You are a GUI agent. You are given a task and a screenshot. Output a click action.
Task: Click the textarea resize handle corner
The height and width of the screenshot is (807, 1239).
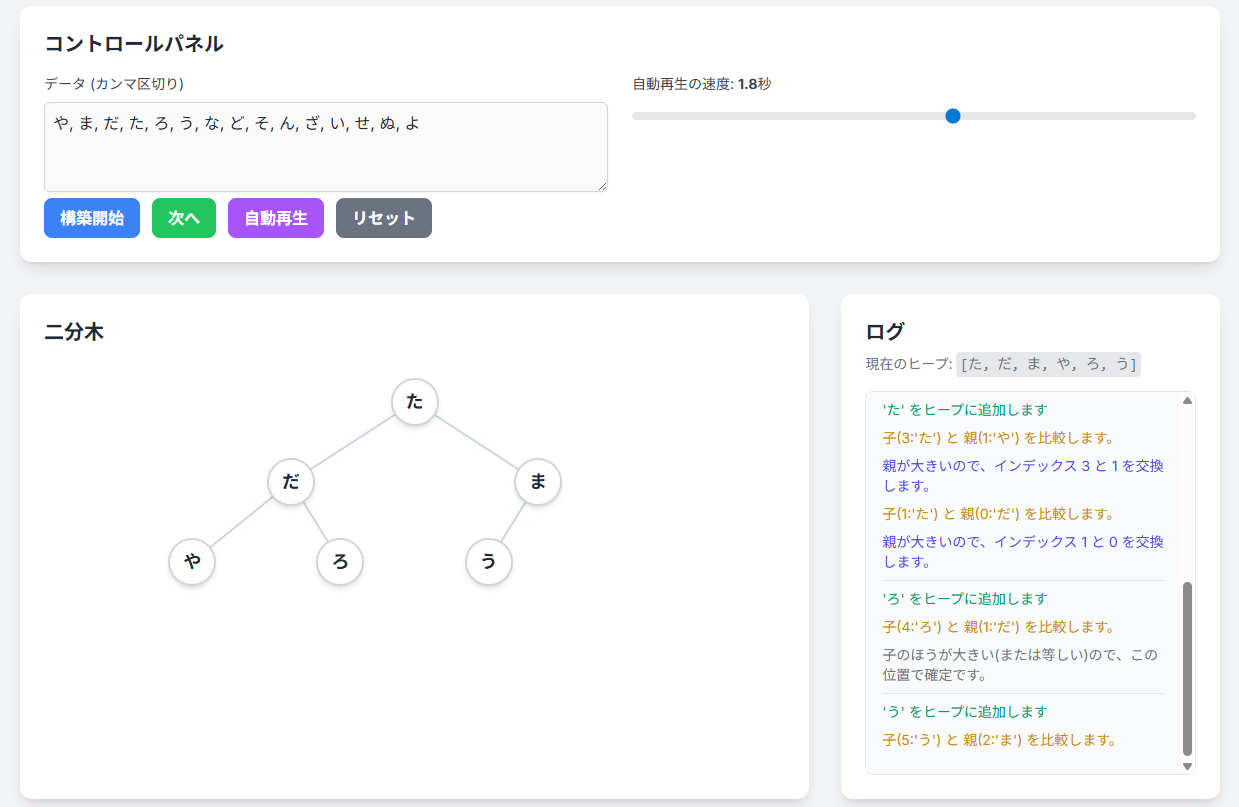click(x=601, y=185)
